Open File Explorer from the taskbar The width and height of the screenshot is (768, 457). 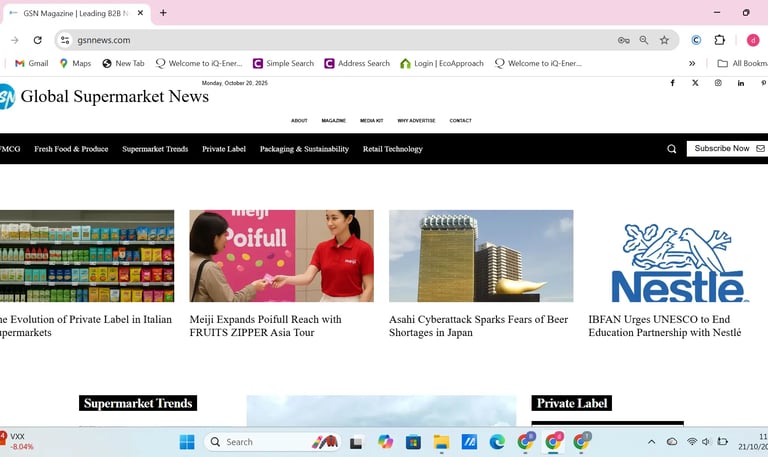(441, 442)
